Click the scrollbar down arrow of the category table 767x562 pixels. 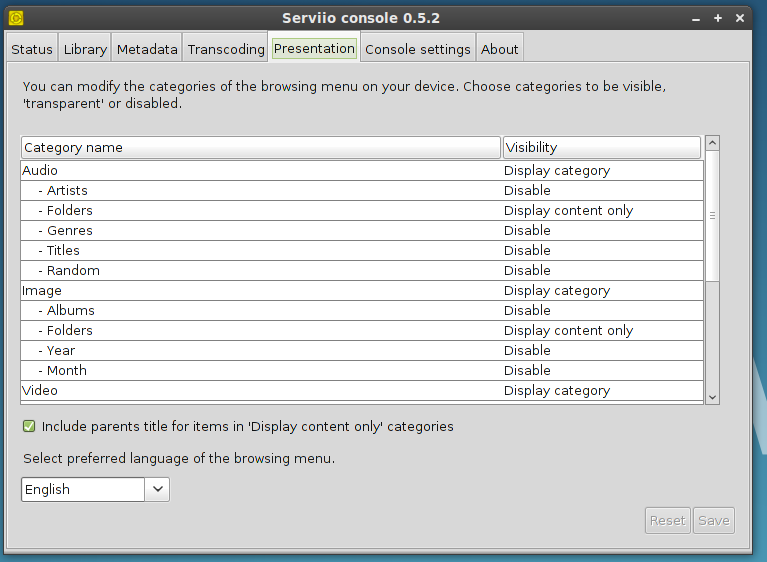(x=712, y=397)
